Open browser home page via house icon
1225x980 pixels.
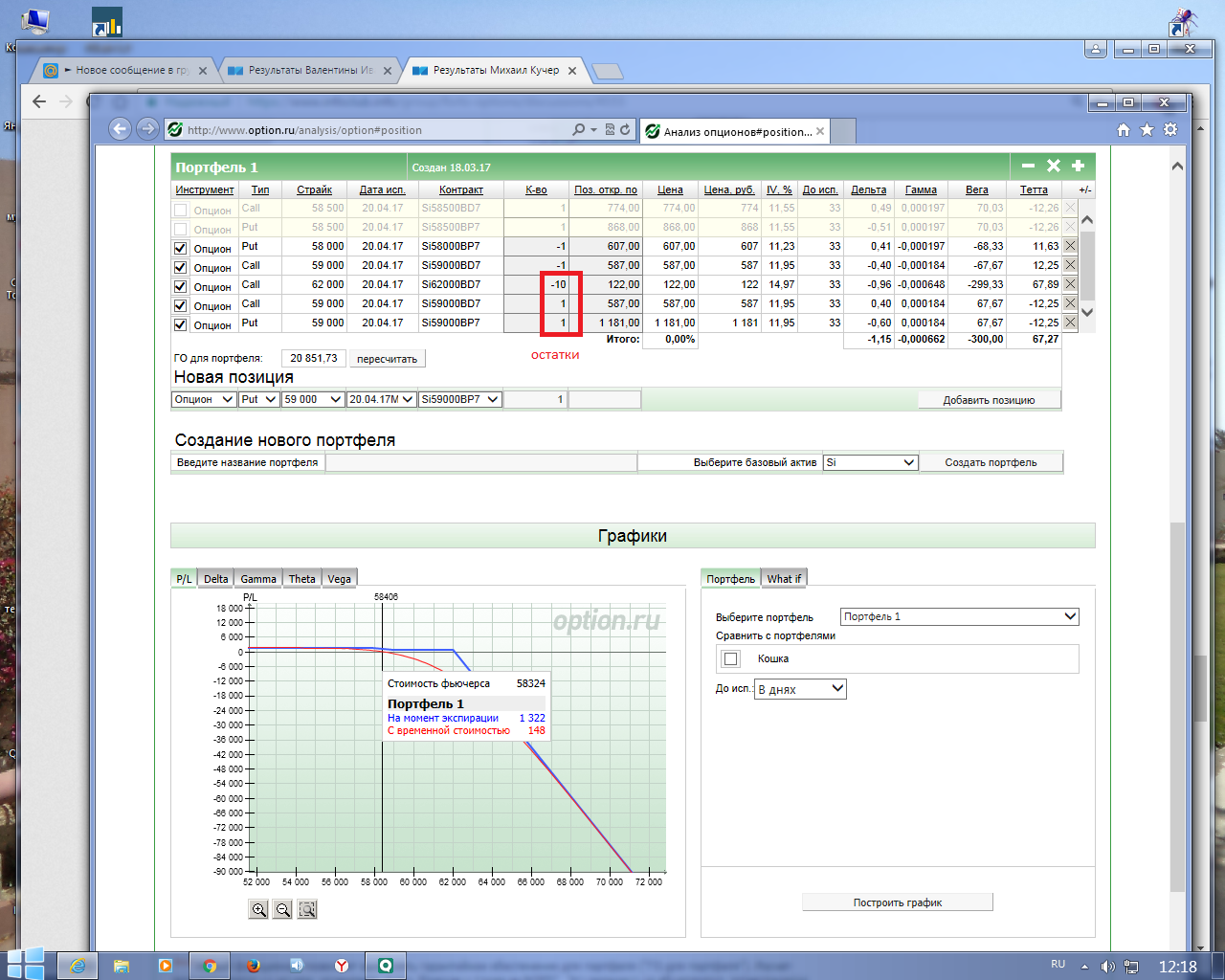coord(1124,130)
